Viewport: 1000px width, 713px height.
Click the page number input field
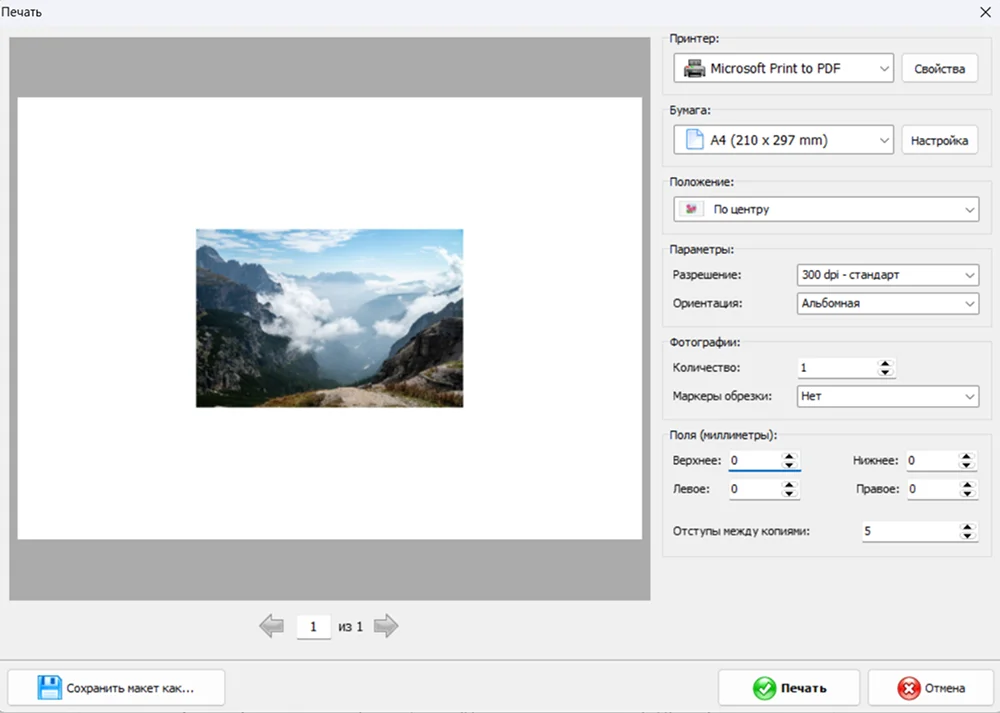[x=313, y=627]
